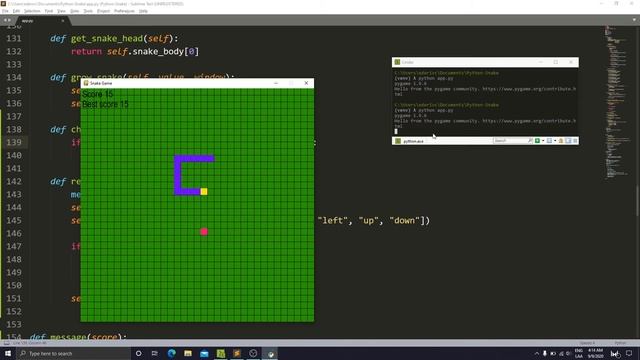
Task: Open the File menu in Sublime Text
Action: [x=5, y=11]
